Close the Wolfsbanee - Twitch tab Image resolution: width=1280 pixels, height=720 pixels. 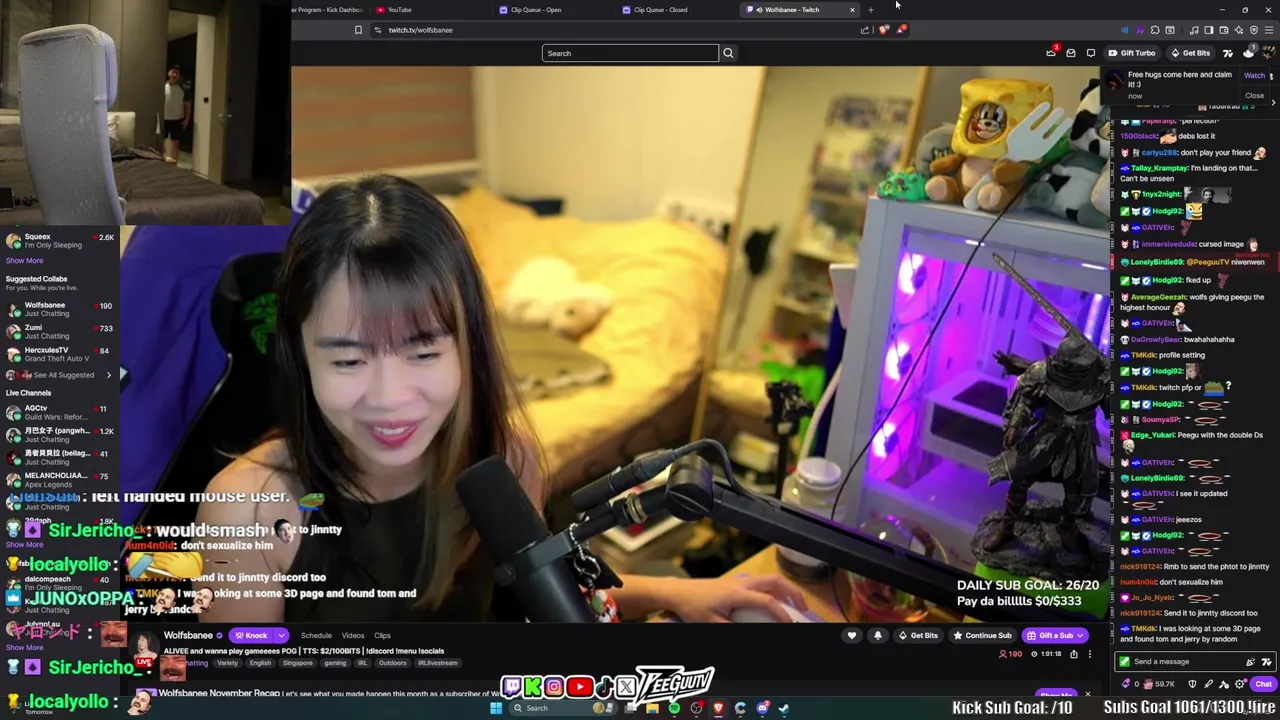(x=852, y=10)
